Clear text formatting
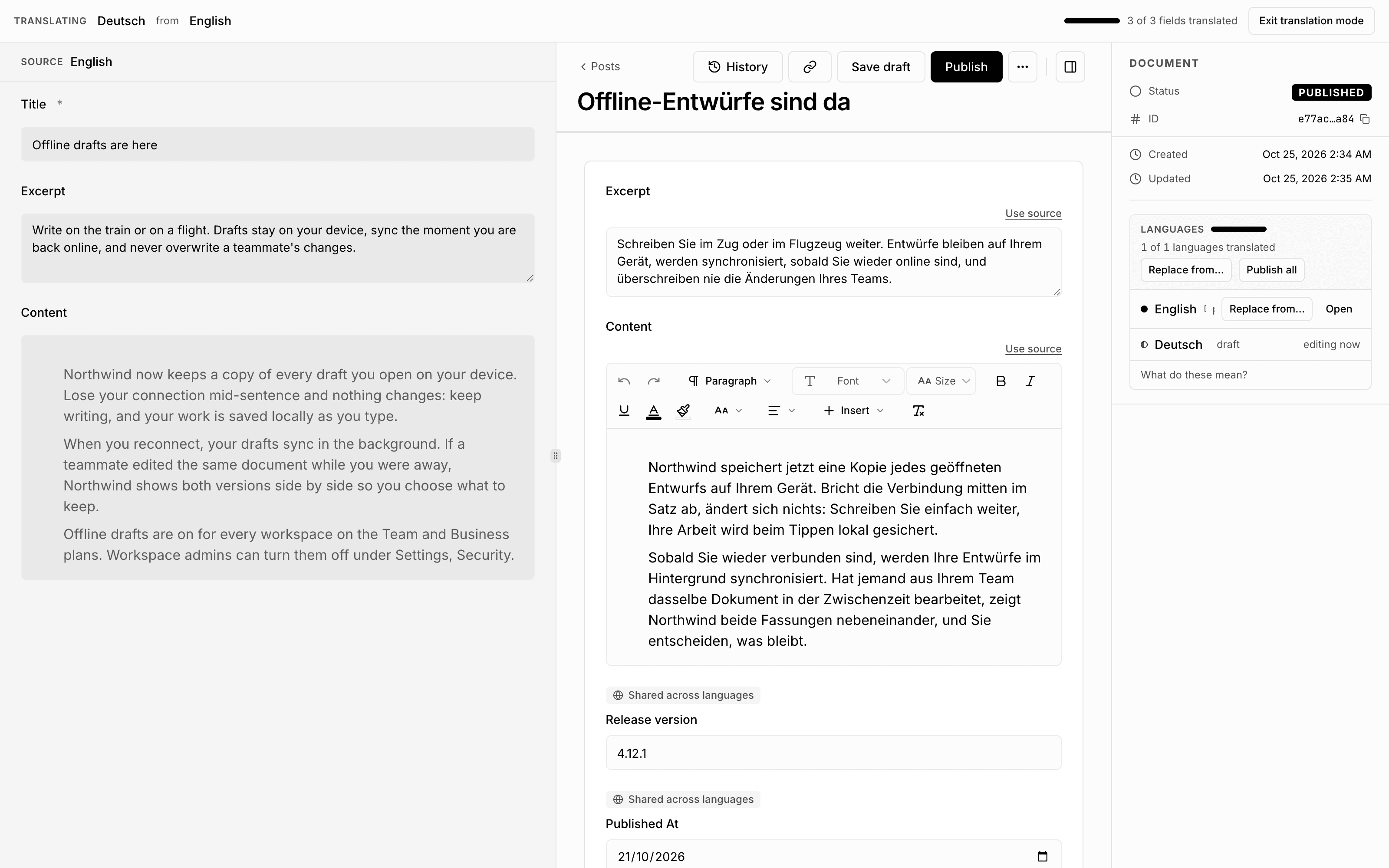This screenshot has height=868, width=1389. click(x=918, y=411)
